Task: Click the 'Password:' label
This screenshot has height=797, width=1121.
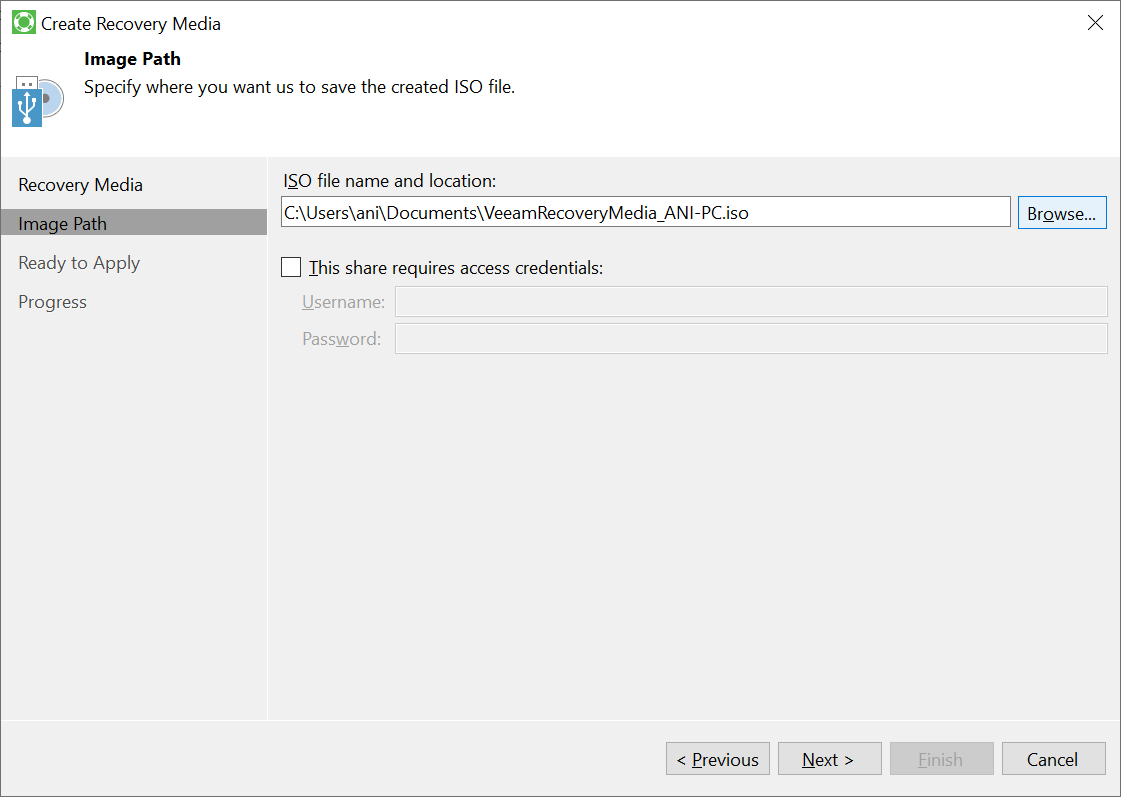Action: (341, 339)
